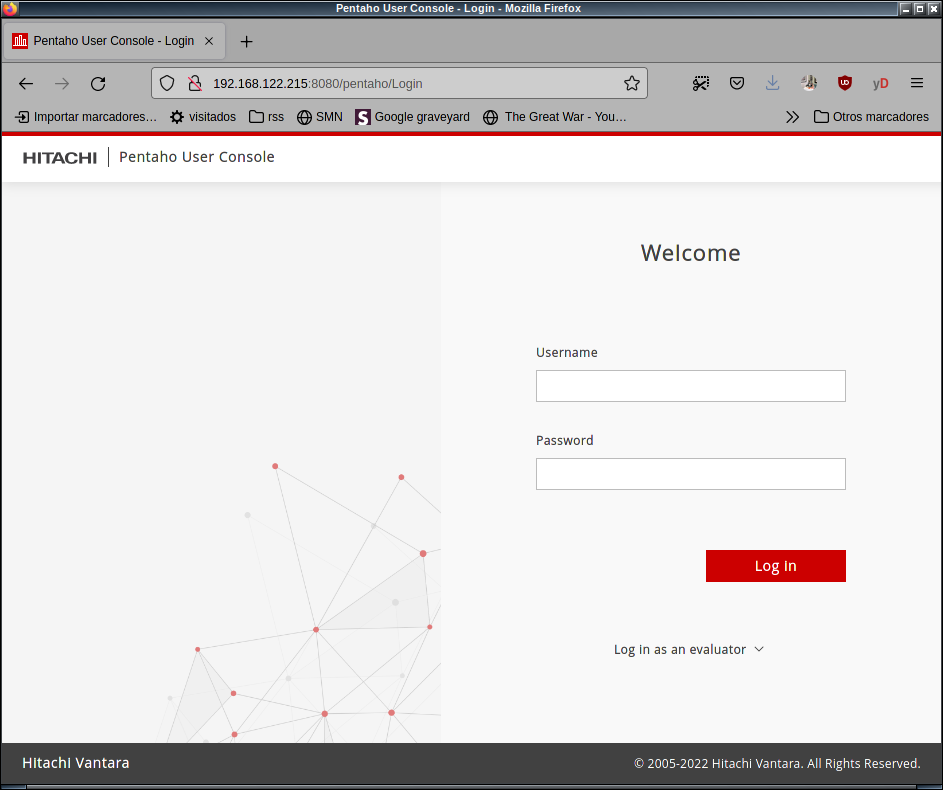
Task: Open Importar marcadores bookmark
Action: (86, 117)
